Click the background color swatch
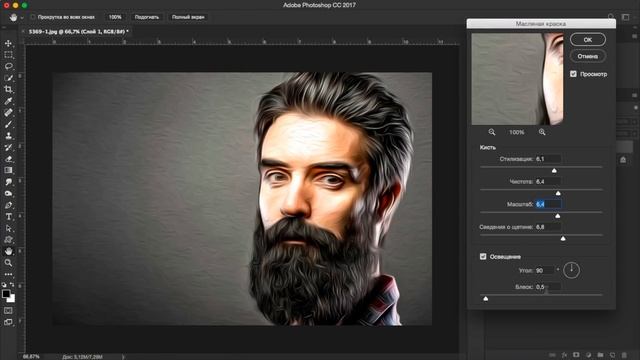The width and height of the screenshot is (640, 360). coord(12,299)
